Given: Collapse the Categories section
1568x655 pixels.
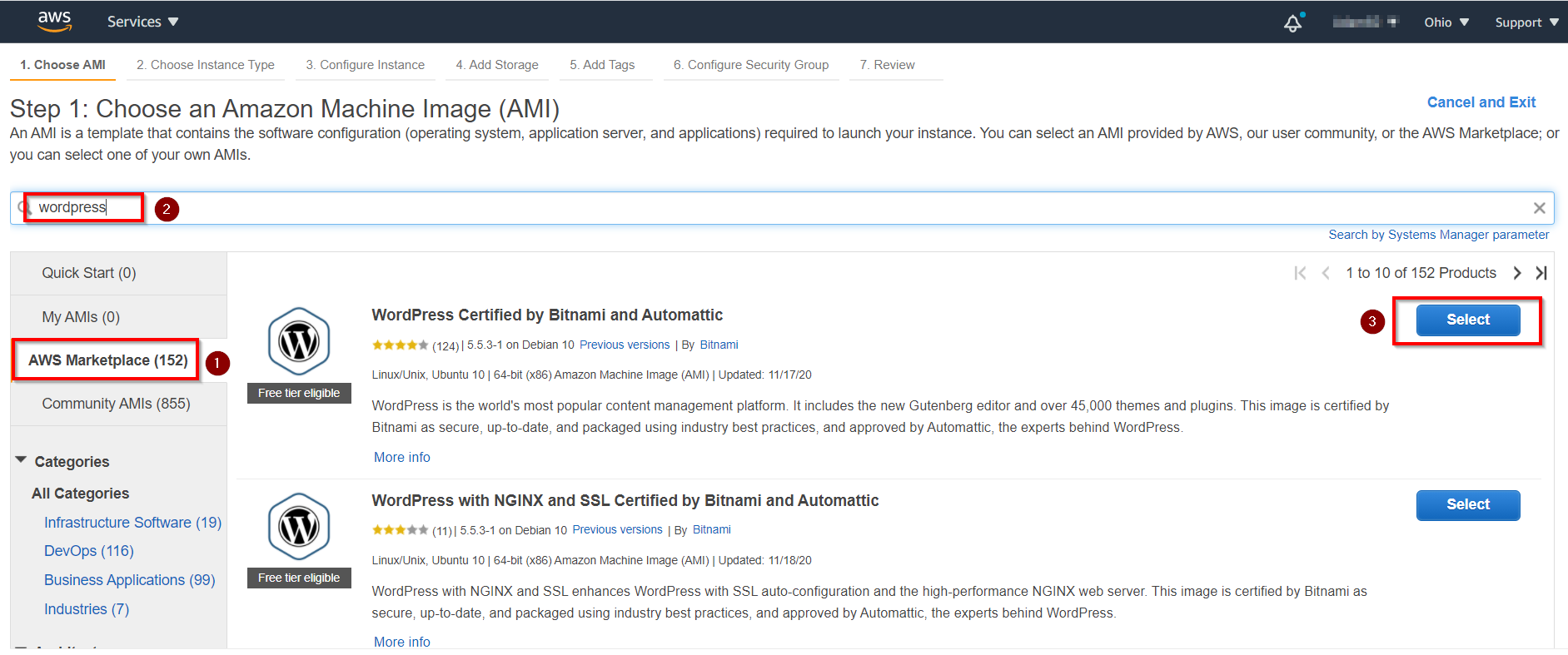Looking at the screenshot, I should [22, 460].
